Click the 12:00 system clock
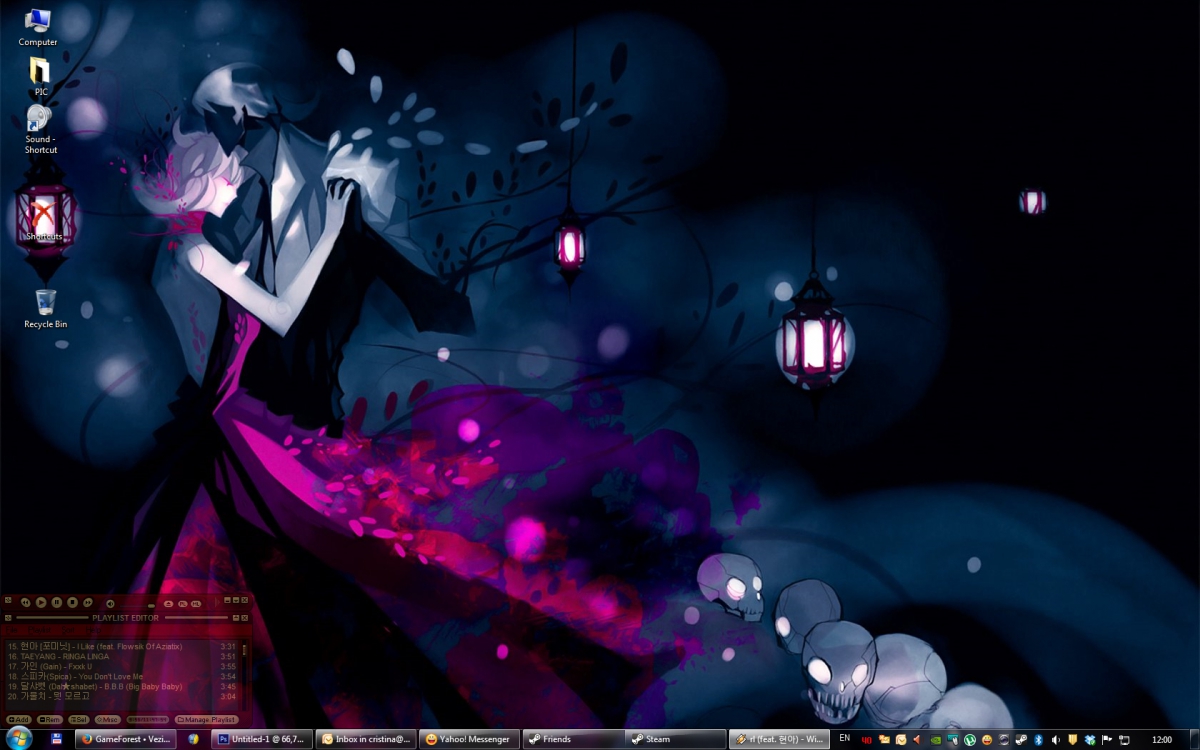 point(1162,740)
